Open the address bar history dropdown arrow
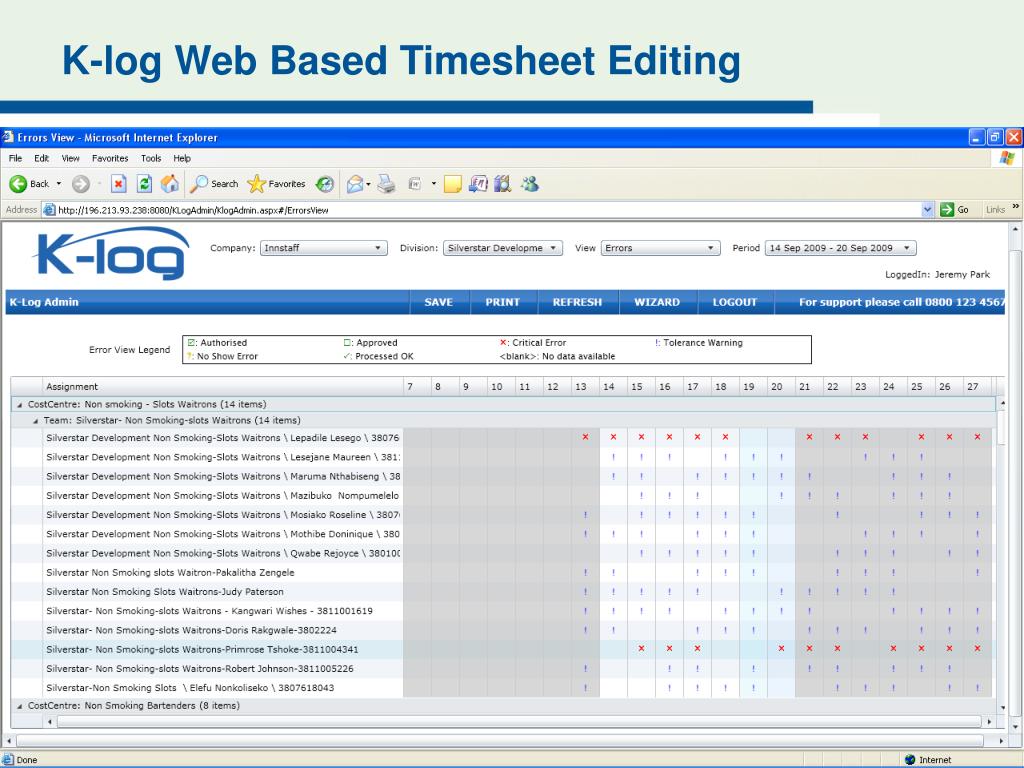 (927, 210)
